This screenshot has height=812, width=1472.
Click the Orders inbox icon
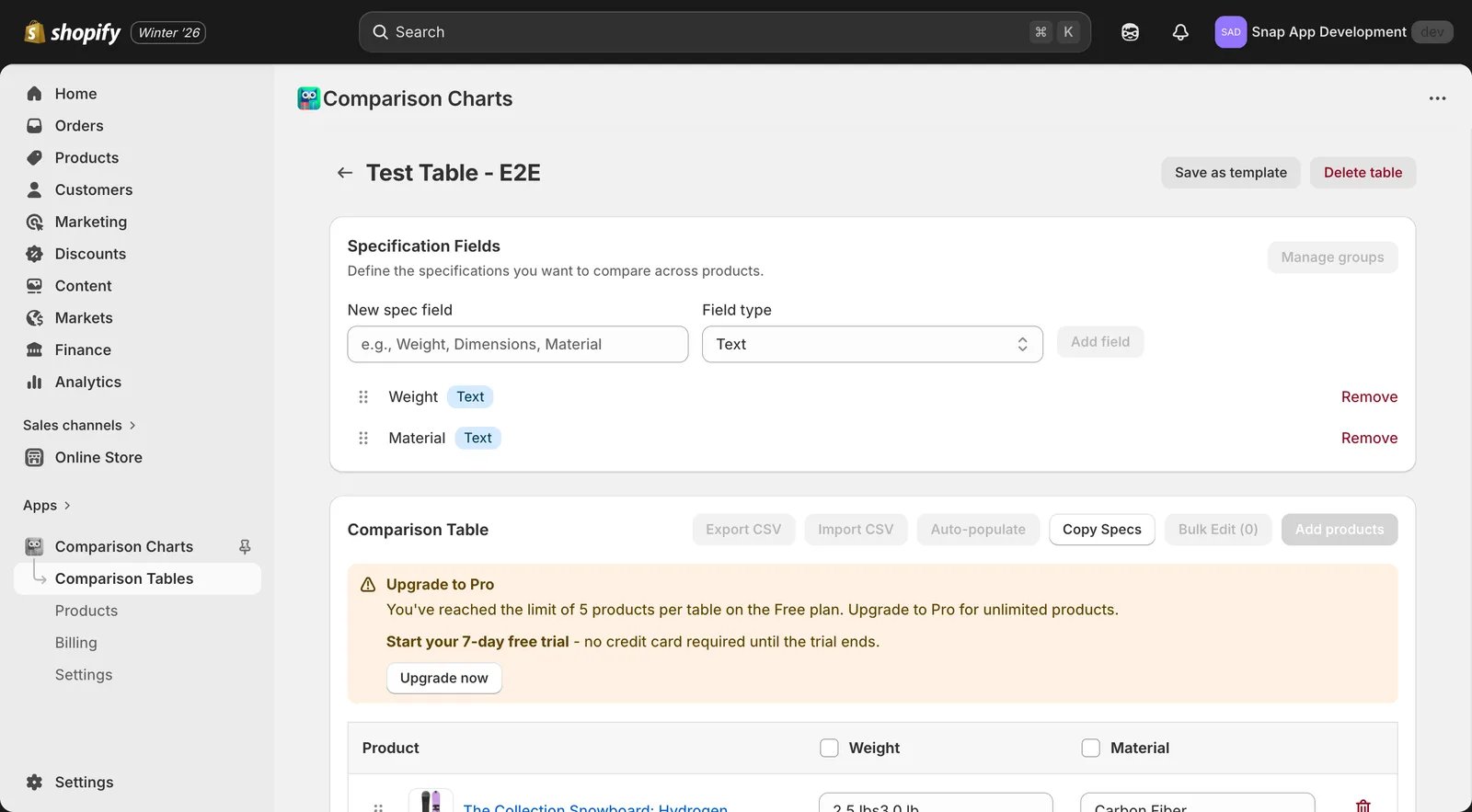click(34, 126)
